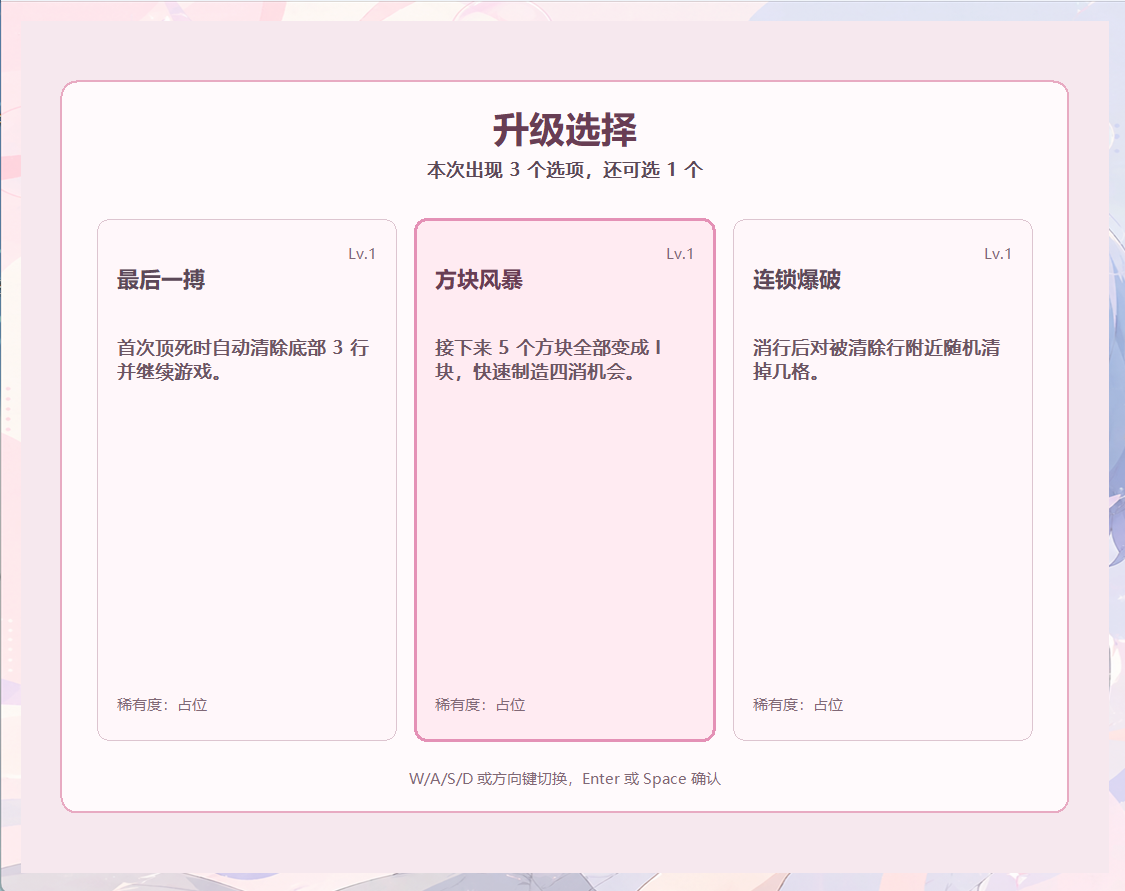Click 稀有度：占位 label on 方块风暴 card
This screenshot has height=891, width=1125.
(x=480, y=705)
